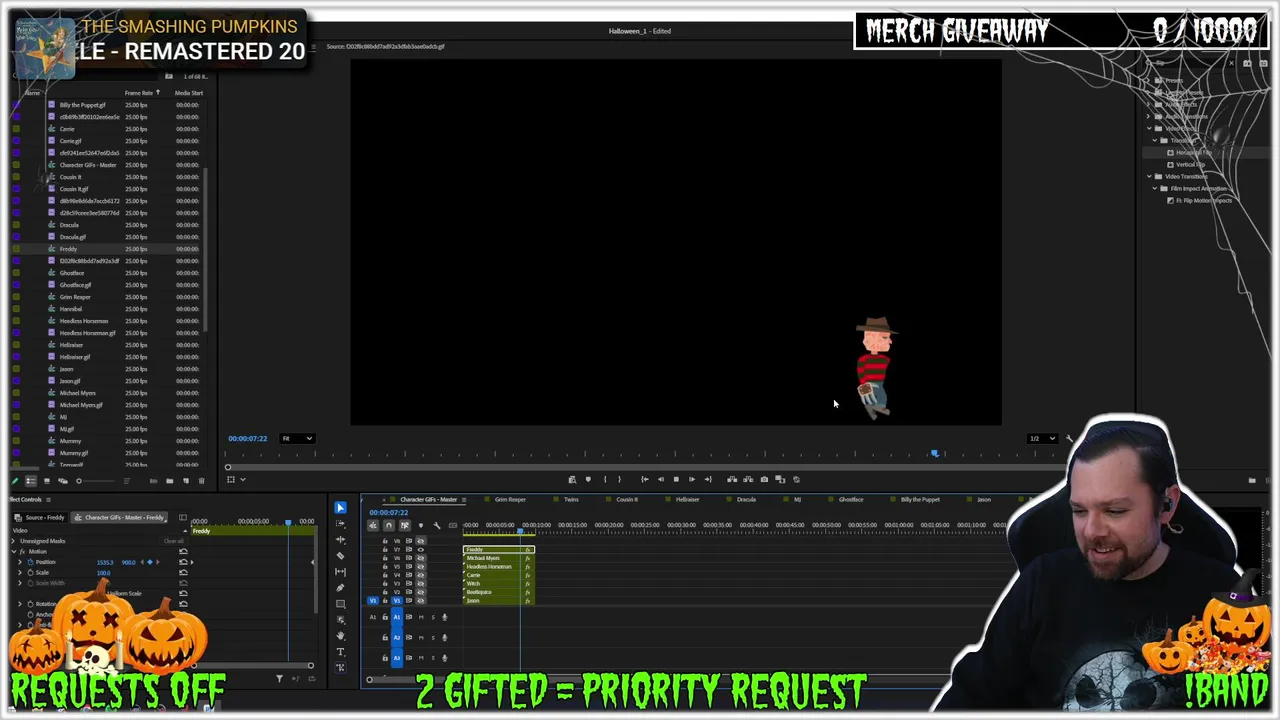
Task: Switch project panel to list view
Action: point(31,481)
